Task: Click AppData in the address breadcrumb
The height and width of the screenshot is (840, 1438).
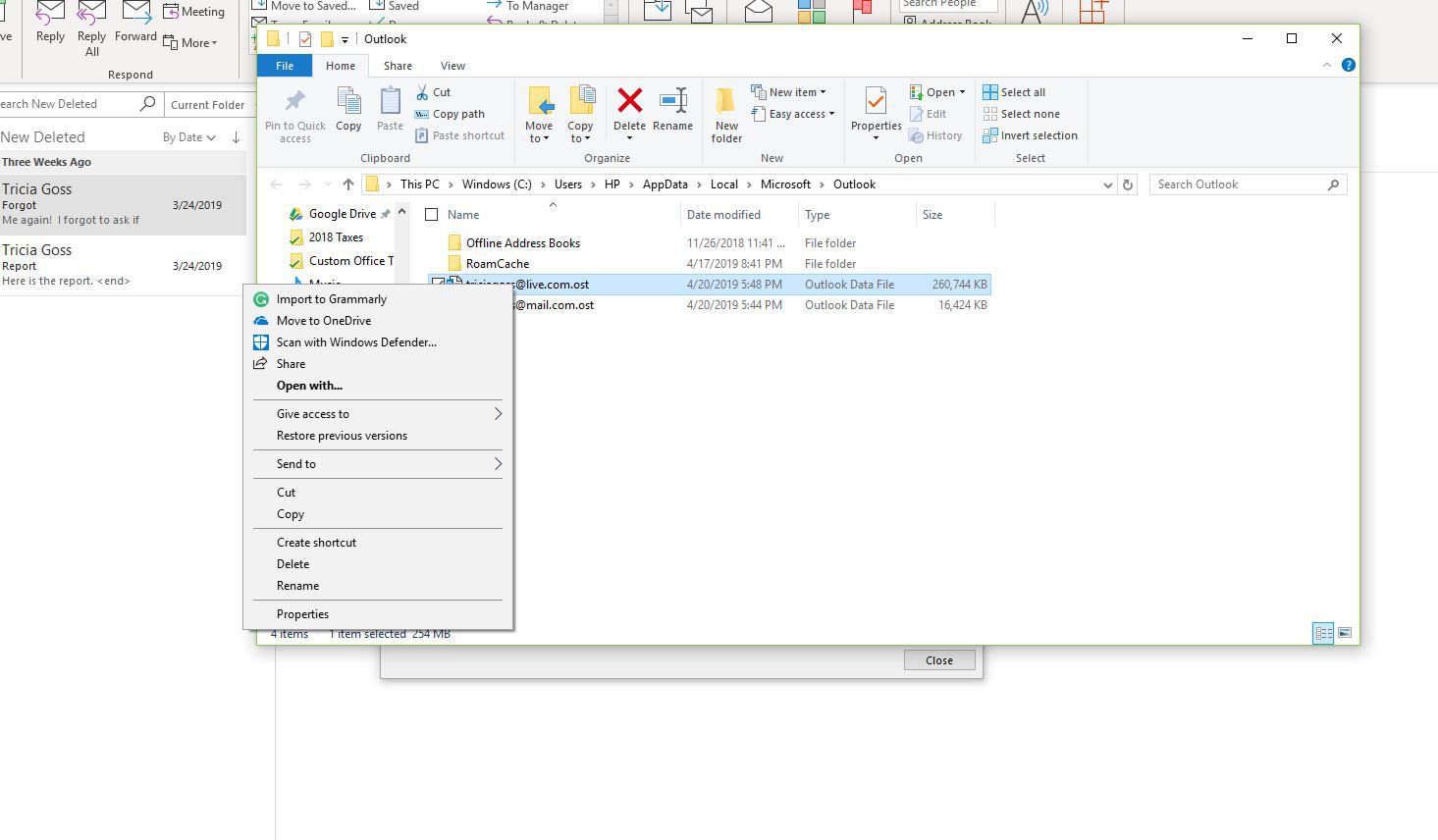Action: point(665,184)
